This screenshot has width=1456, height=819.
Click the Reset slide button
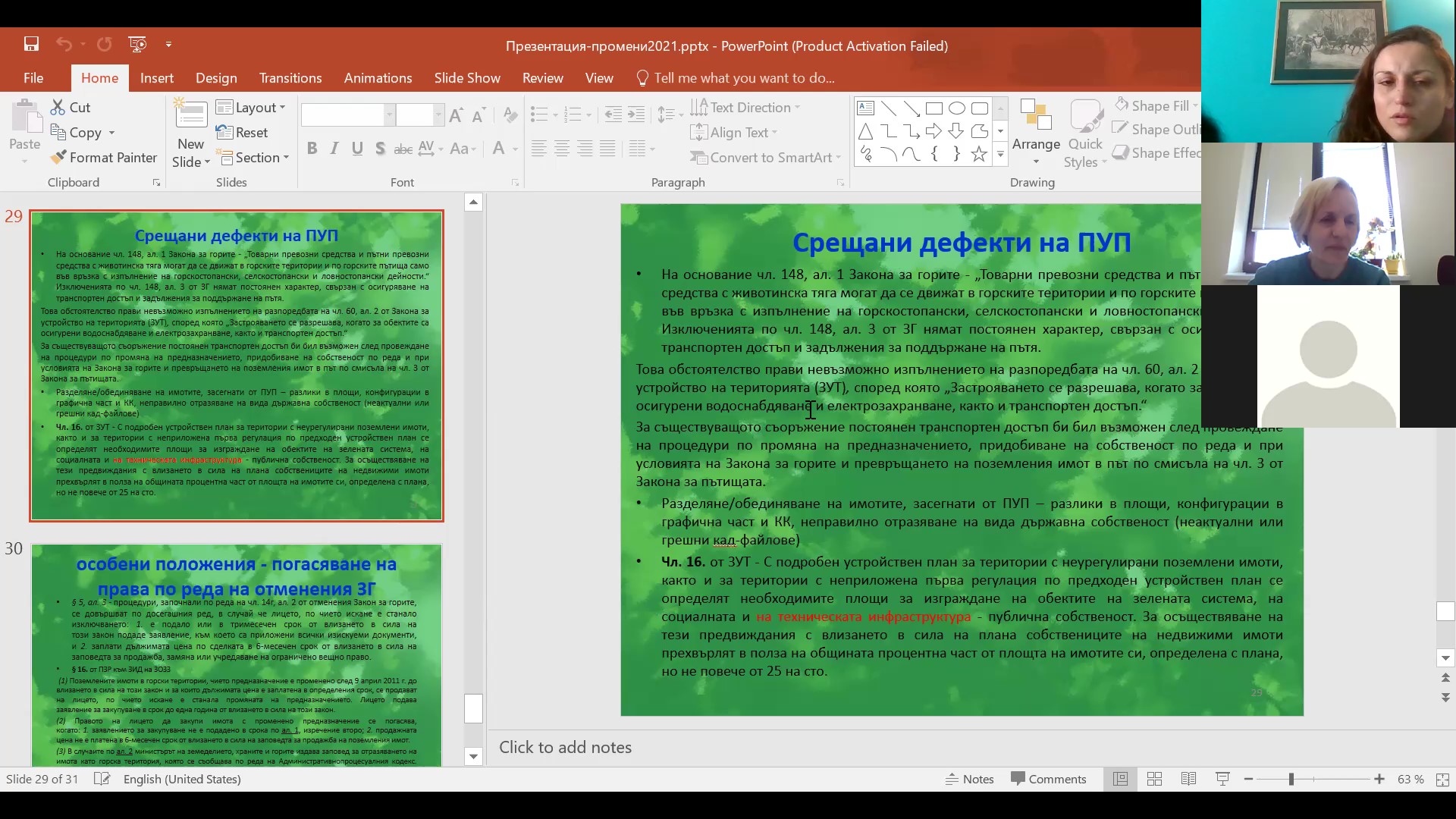pyautogui.click(x=242, y=133)
